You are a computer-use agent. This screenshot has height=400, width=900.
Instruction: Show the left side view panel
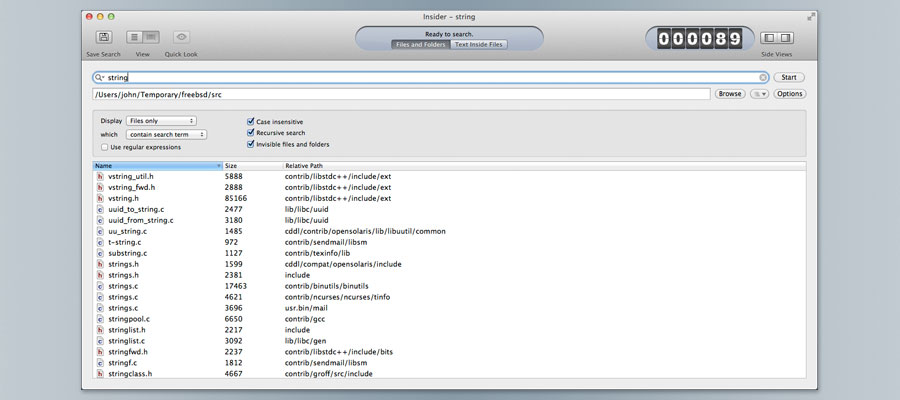tap(770, 37)
